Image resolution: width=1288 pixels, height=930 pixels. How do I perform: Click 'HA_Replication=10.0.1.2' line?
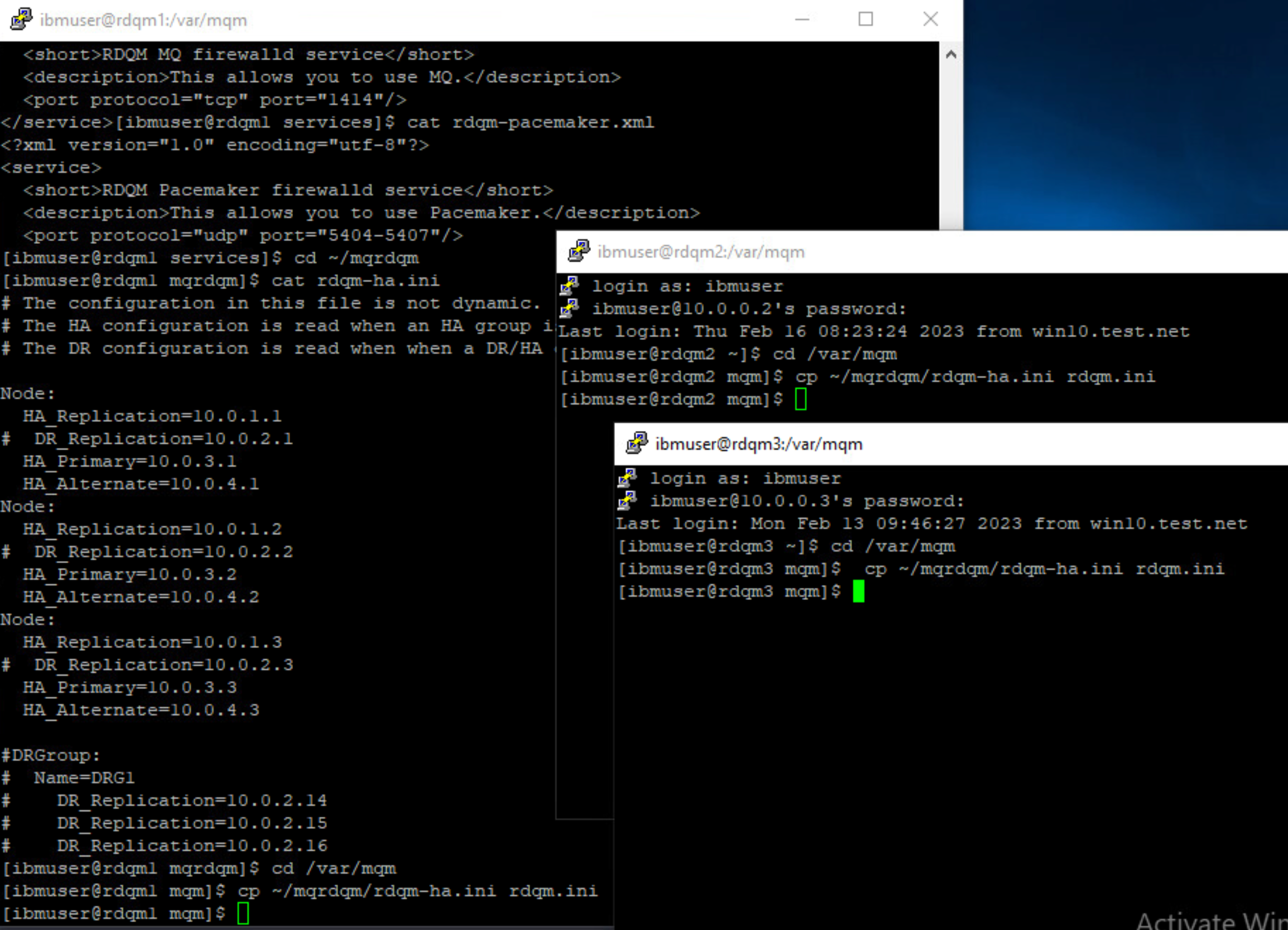point(152,529)
